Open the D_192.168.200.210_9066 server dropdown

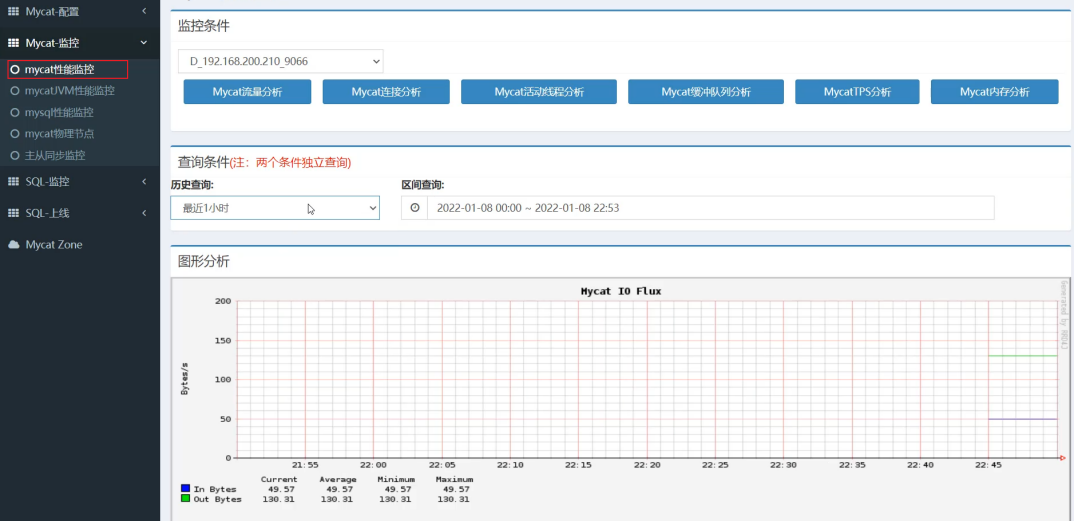(281, 61)
